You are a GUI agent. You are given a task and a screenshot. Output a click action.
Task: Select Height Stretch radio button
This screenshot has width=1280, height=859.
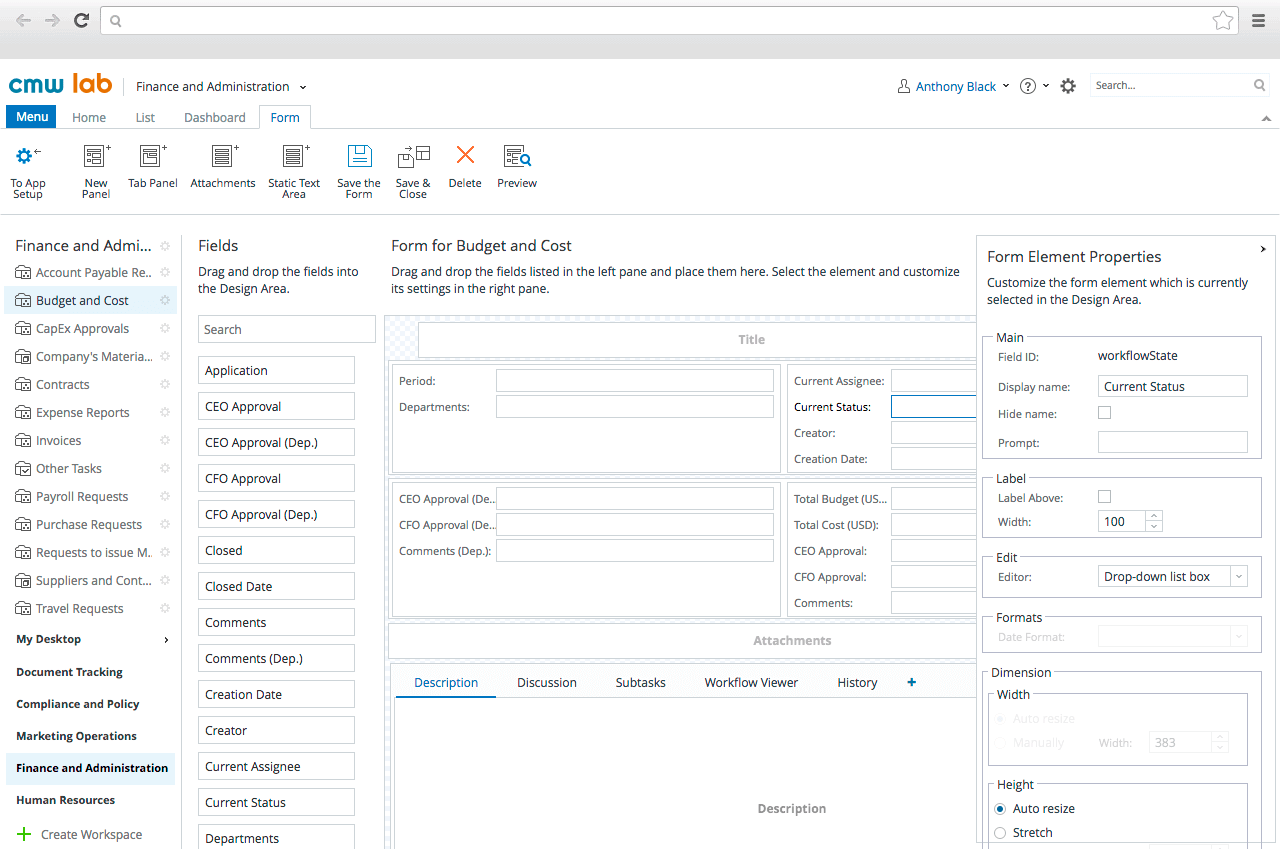coord(1000,833)
